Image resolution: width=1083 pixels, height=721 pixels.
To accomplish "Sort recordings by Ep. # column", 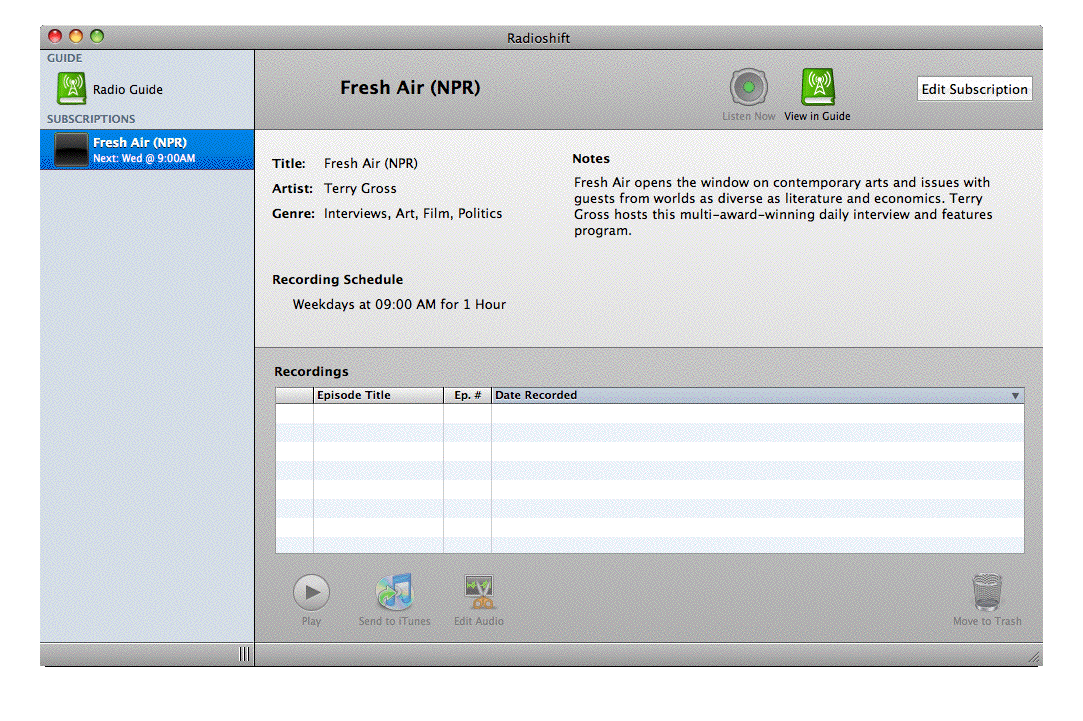I will point(467,396).
